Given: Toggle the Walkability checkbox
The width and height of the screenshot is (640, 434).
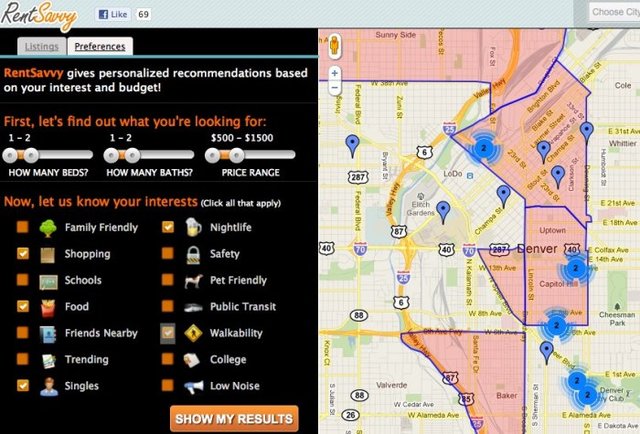Looking at the screenshot, I should coord(168,333).
